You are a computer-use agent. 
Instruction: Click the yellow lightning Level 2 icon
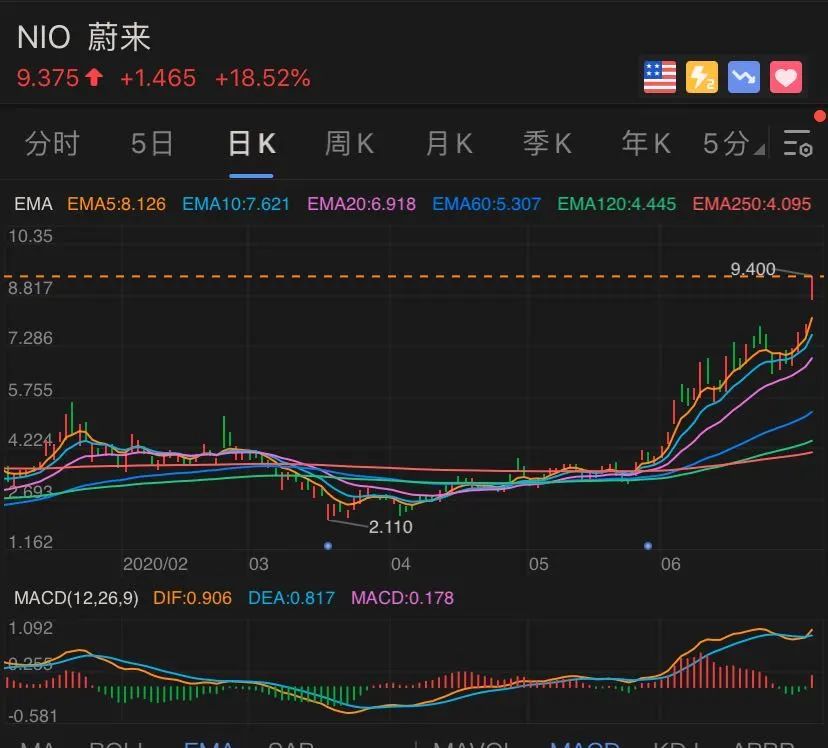702,77
